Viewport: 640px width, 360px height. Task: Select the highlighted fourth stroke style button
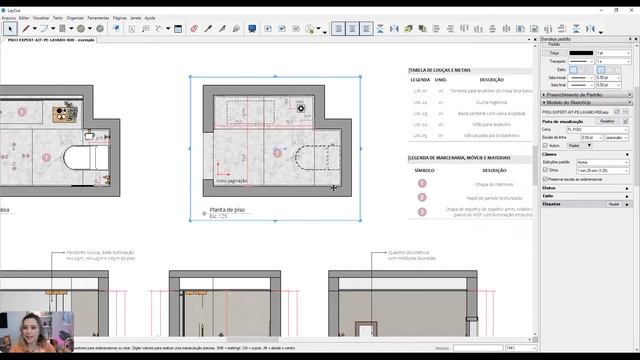601,70
